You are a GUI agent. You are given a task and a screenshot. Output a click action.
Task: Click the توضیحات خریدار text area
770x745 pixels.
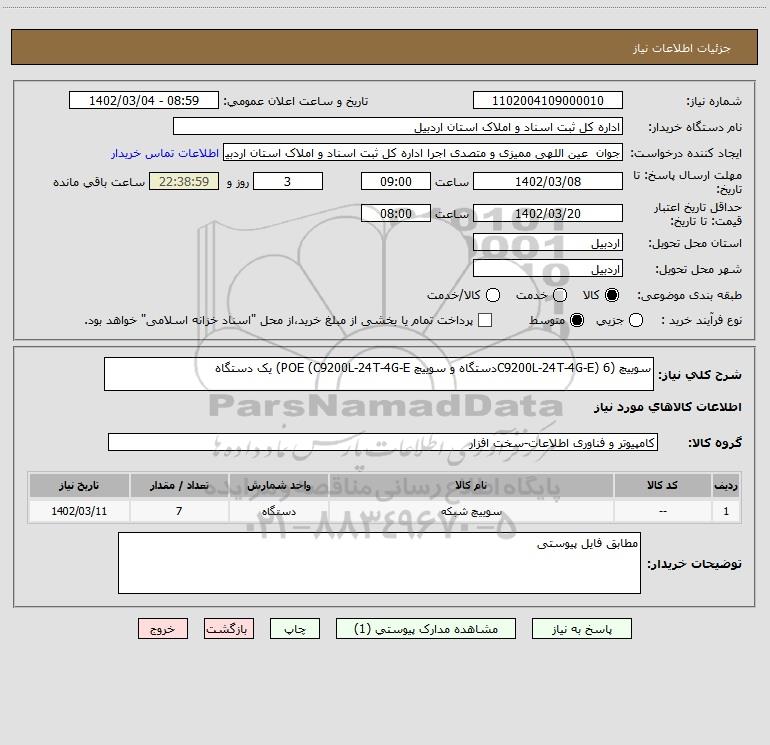click(x=379, y=563)
